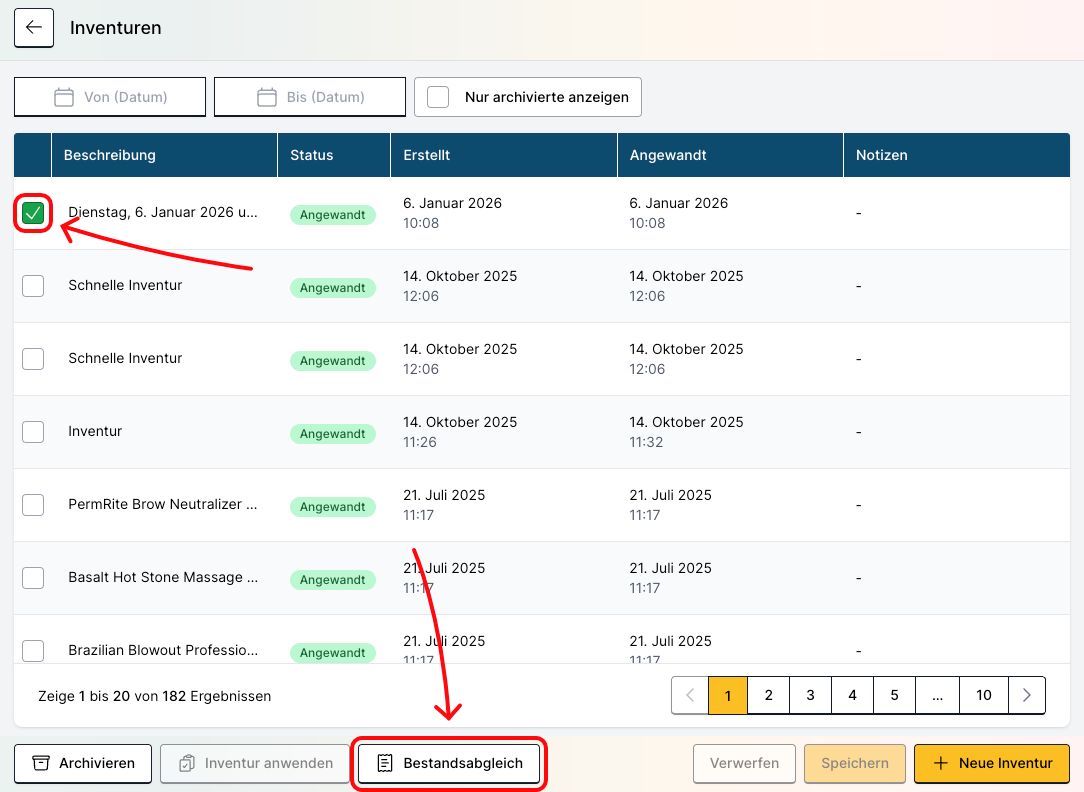Click the Archivieren box icon

click(41, 763)
